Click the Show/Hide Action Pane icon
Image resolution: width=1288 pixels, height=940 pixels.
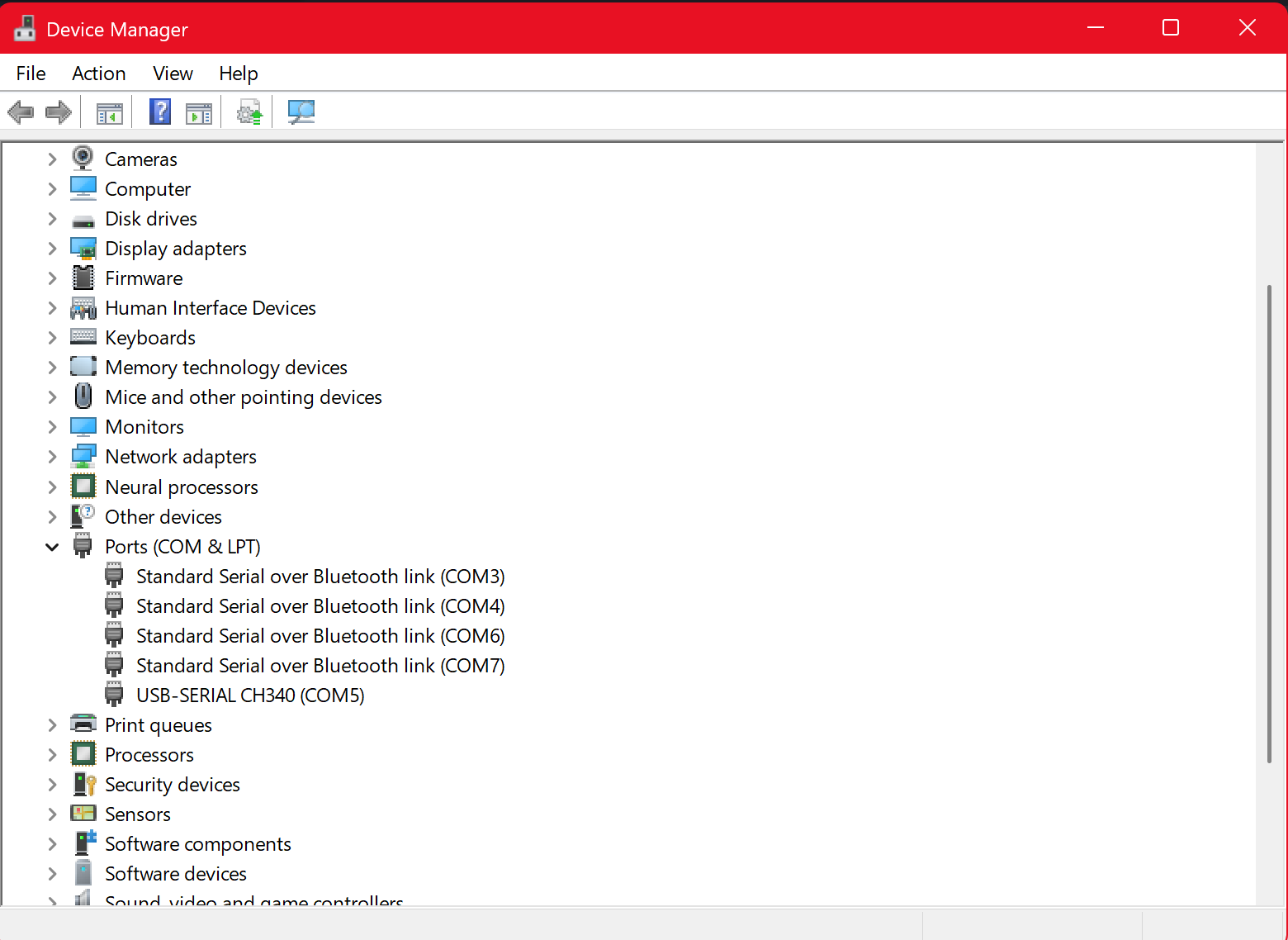199,112
